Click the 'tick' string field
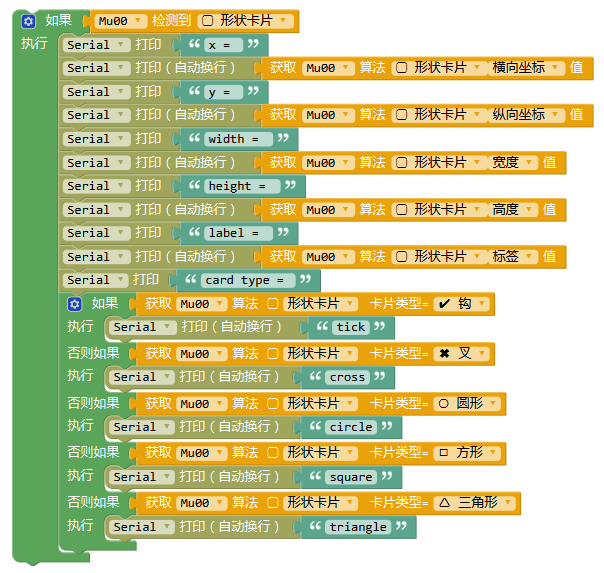 tap(351, 327)
